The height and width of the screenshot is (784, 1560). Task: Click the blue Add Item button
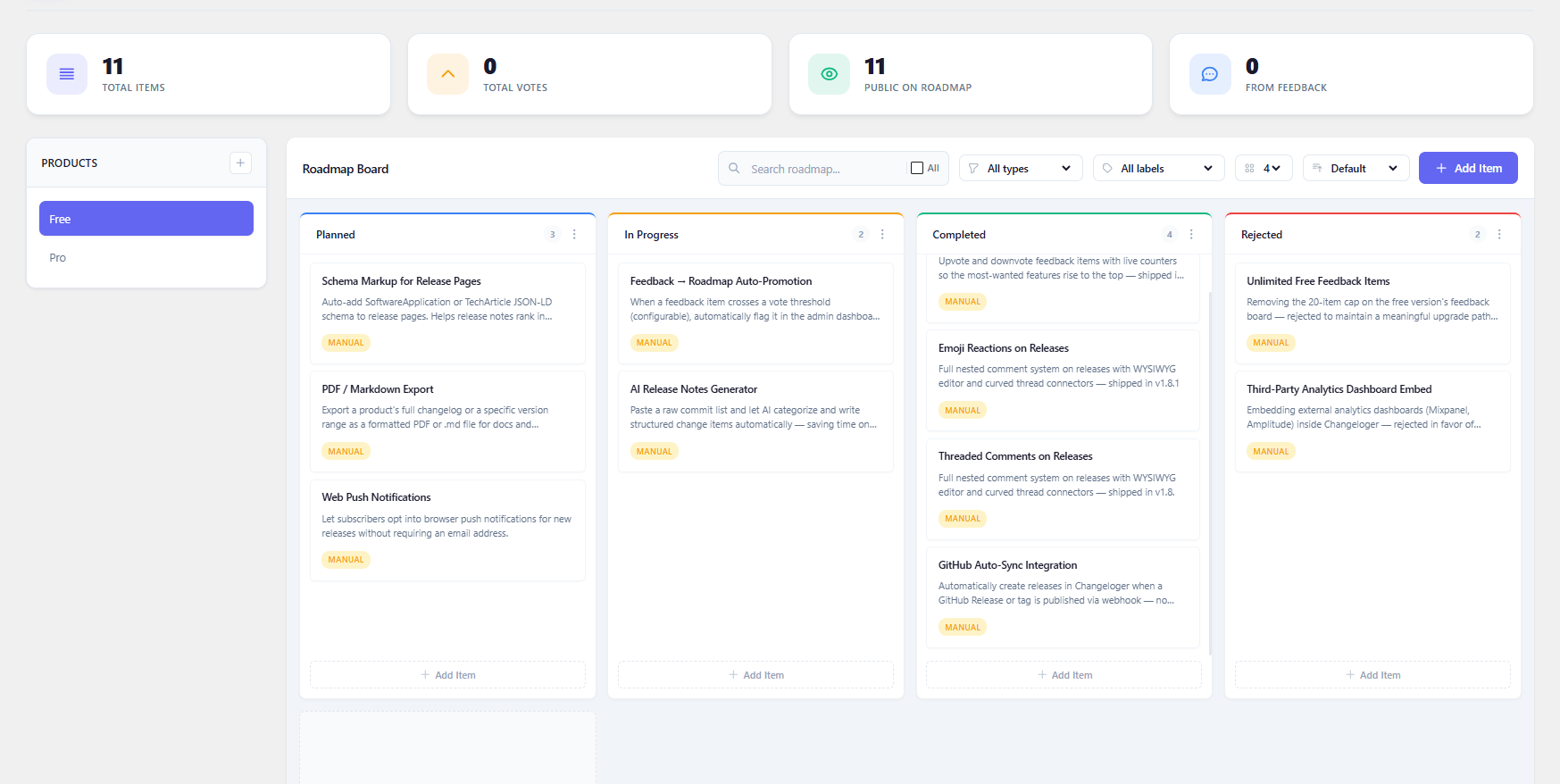(x=1468, y=168)
